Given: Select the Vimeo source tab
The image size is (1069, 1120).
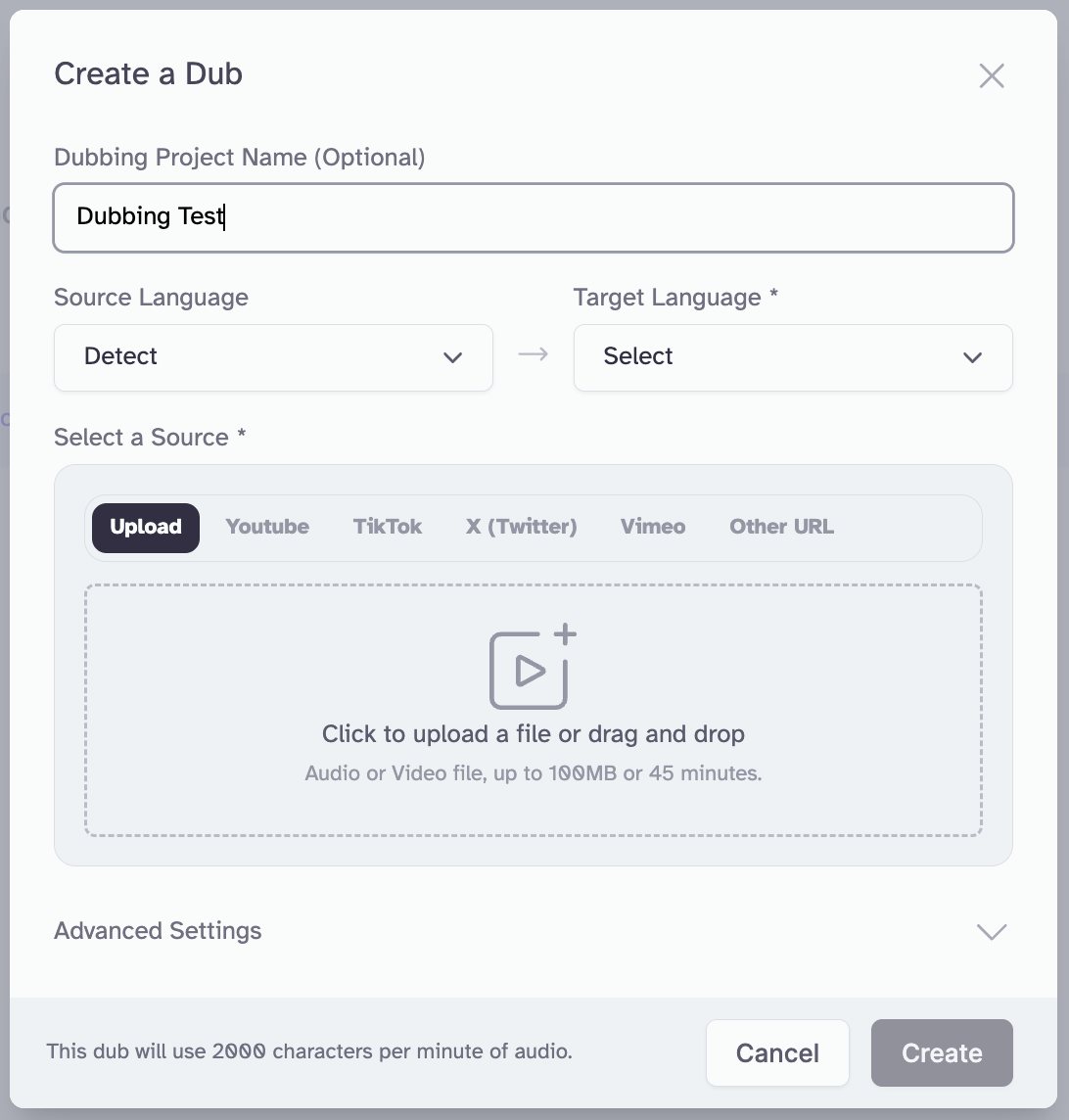Looking at the screenshot, I should 653,527.
